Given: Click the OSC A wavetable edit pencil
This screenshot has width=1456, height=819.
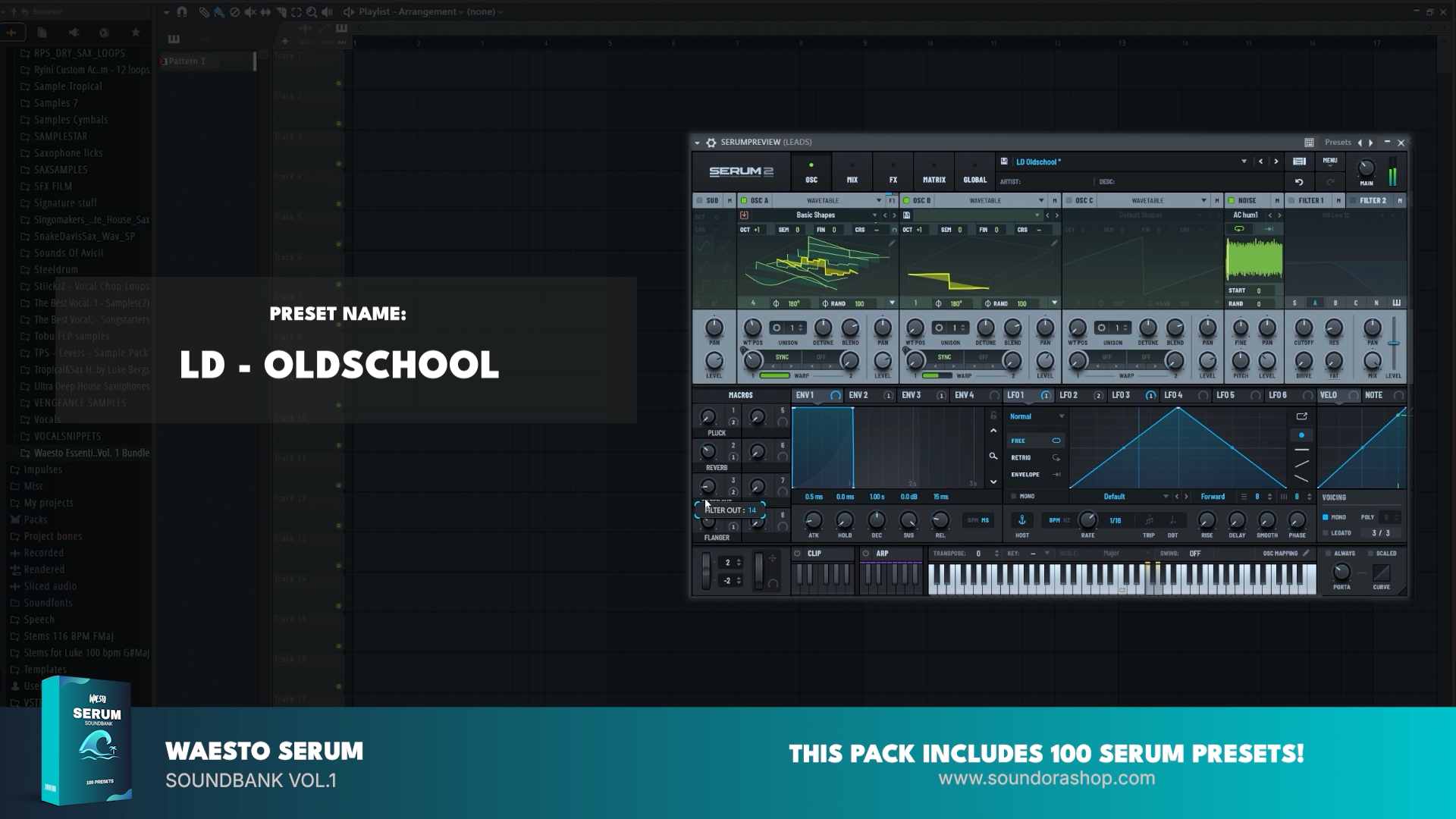Looking at the screenshot, I should point(892,243).
